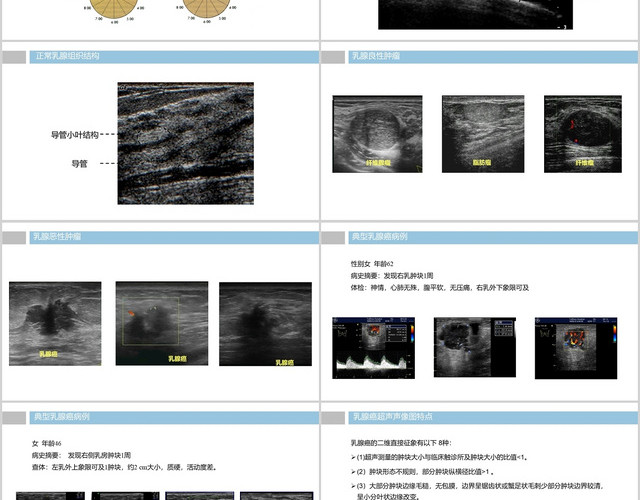Click the 乳腺癌 image with yellow box outline
The image size is (640, 500).
click(162, 323)
